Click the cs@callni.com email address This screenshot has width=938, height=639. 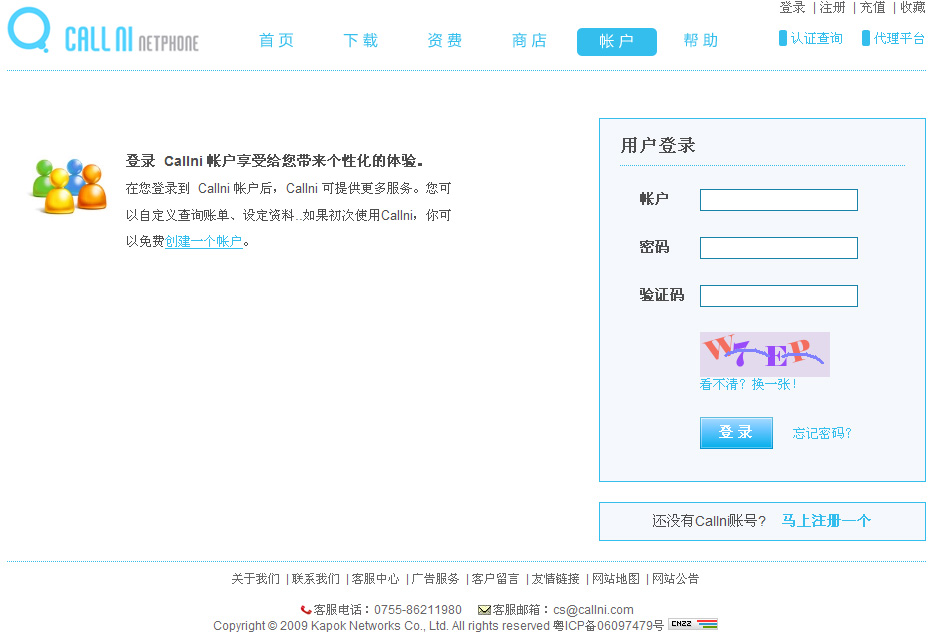(x=593, y=610)
